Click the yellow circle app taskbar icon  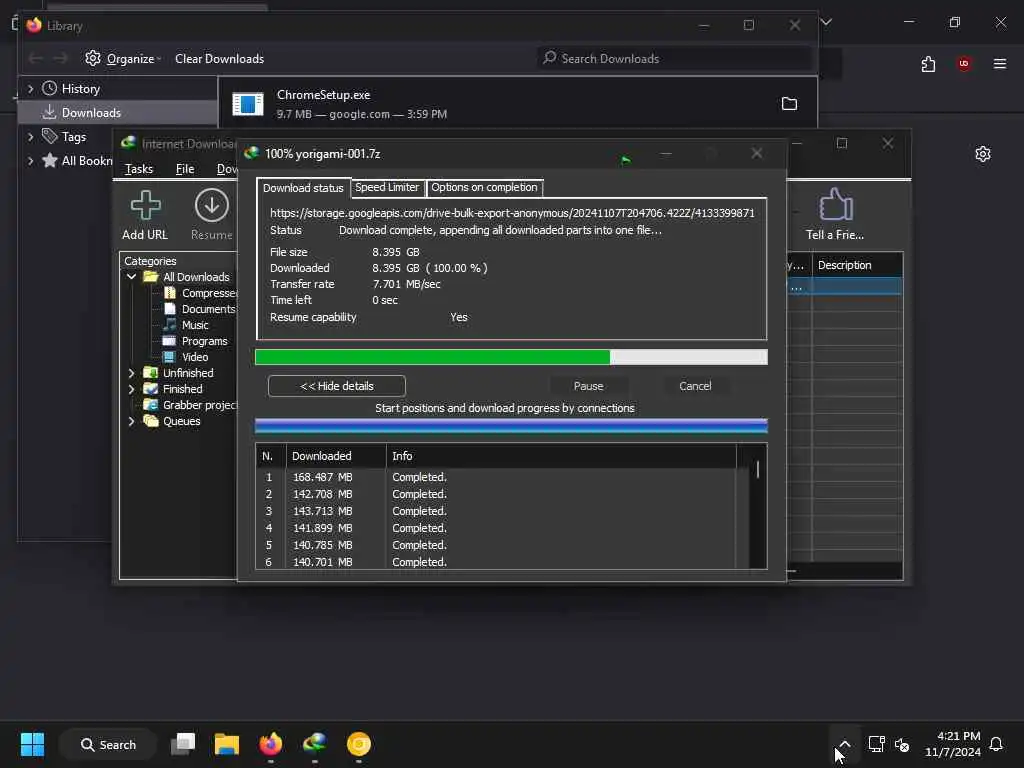pyautogui.click(x=359, y=744)
